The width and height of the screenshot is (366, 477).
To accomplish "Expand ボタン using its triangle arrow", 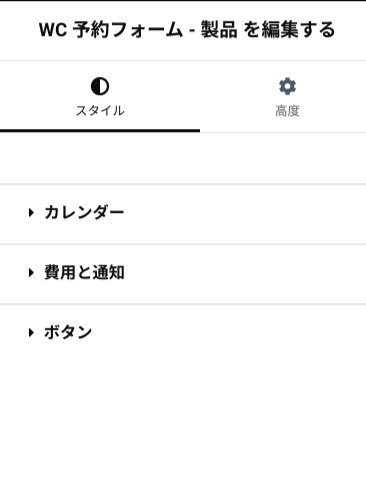I will (x=31, y=332).
